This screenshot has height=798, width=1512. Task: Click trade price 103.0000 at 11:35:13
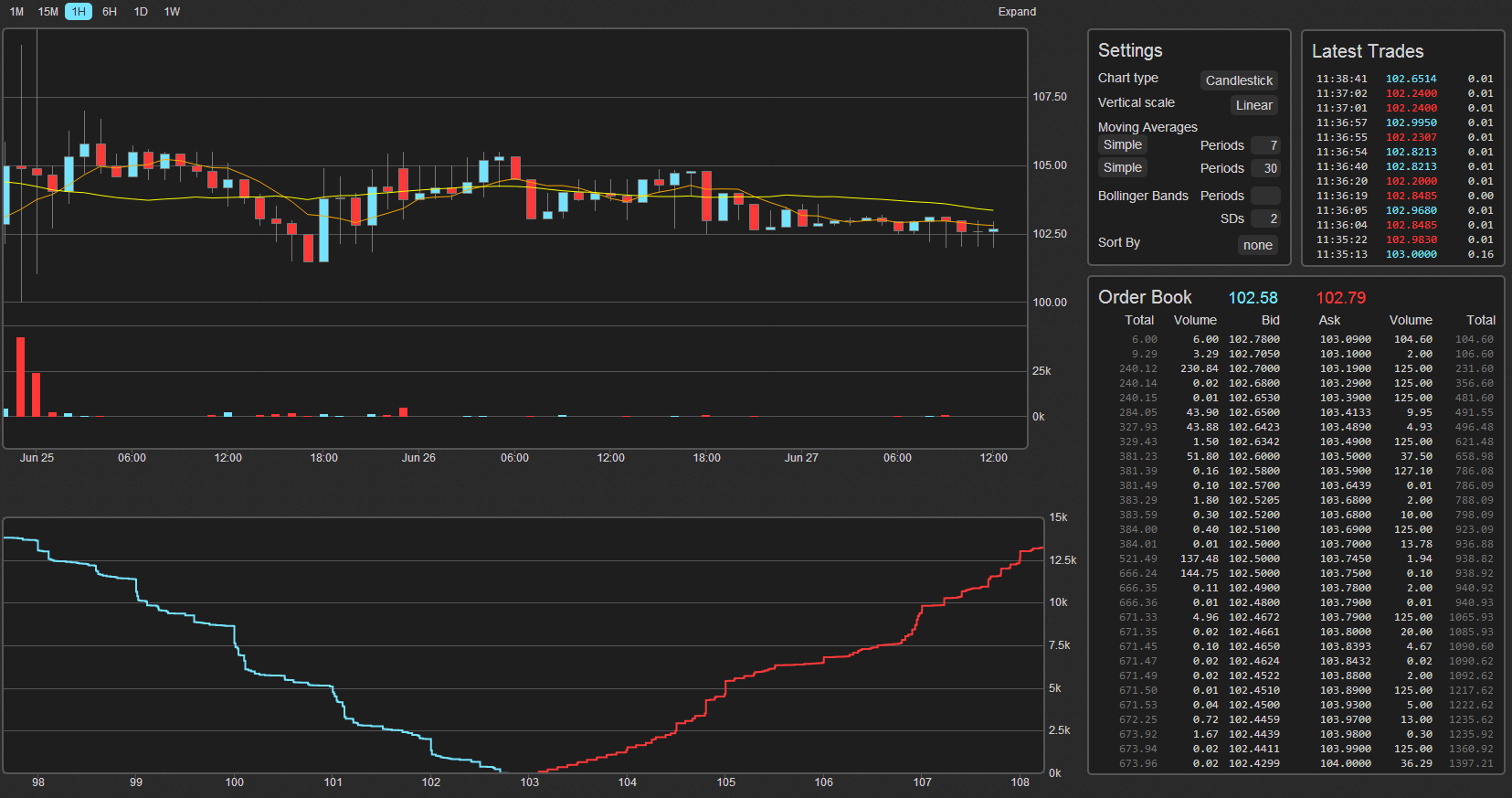[1411, 254]
